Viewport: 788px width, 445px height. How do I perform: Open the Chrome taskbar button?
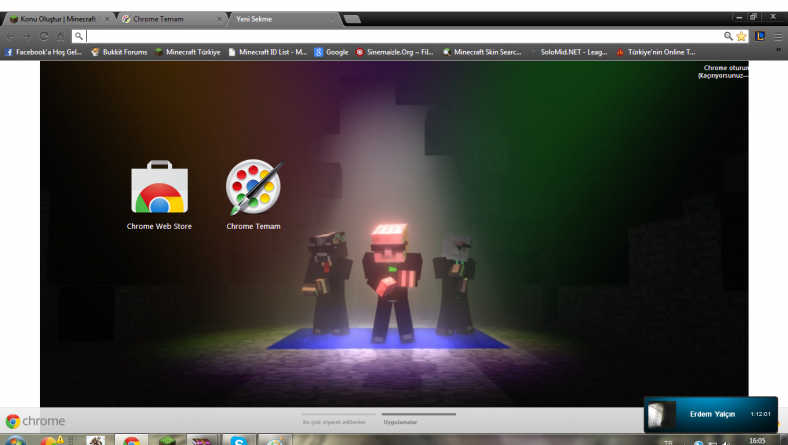(132, 440)
